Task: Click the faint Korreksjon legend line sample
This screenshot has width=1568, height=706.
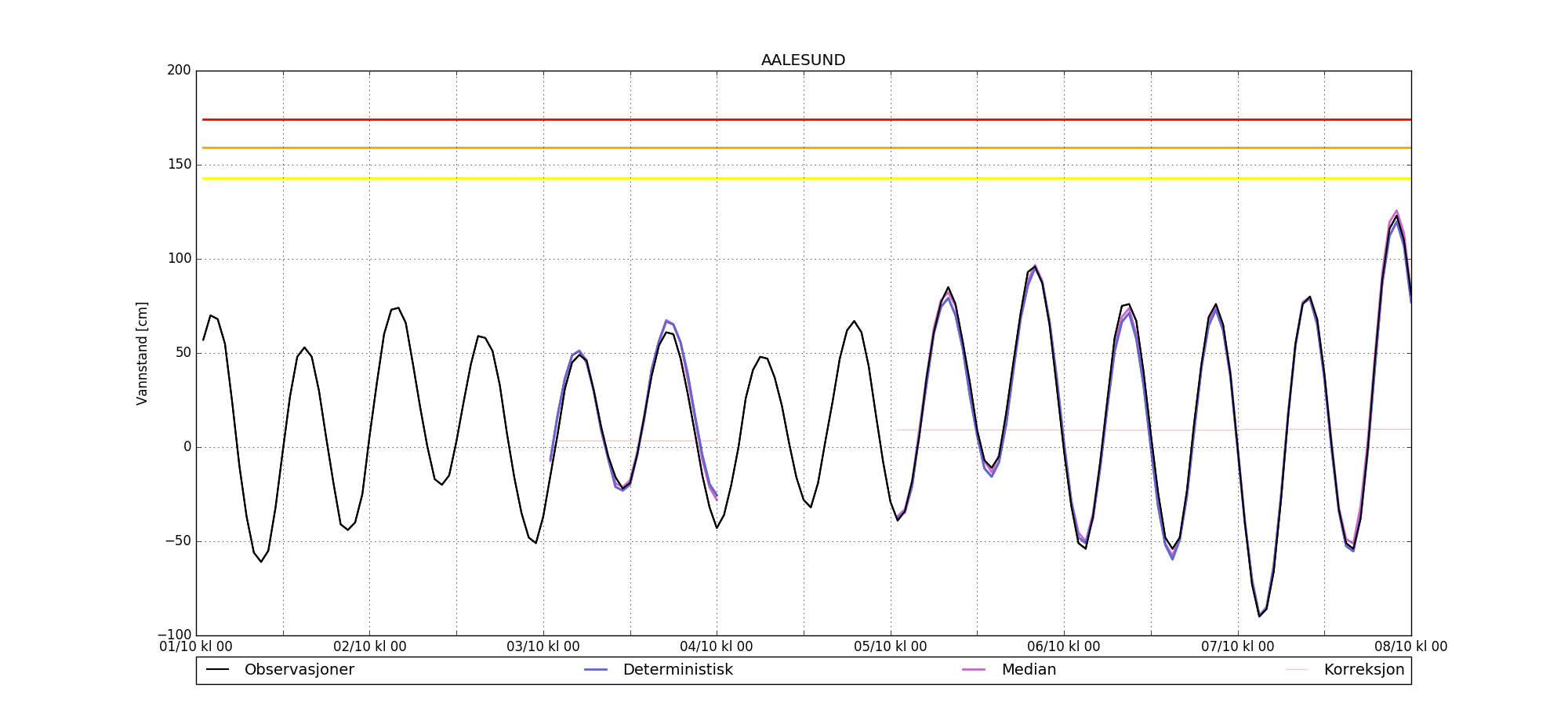Action: tap(1297, 670)
